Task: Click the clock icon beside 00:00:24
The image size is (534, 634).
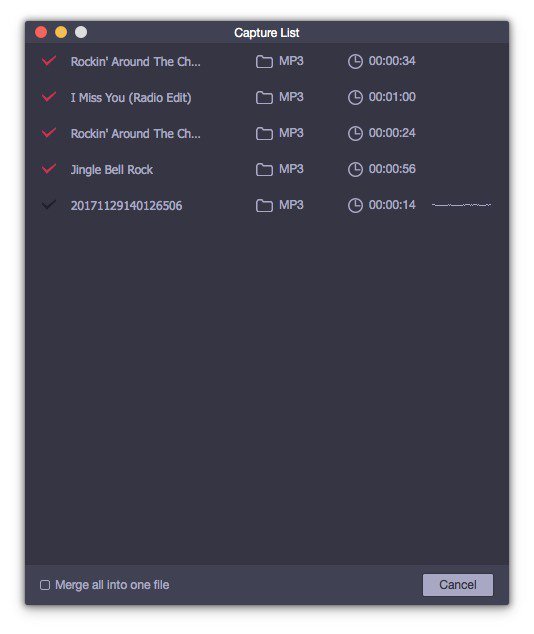Action: 355,133
